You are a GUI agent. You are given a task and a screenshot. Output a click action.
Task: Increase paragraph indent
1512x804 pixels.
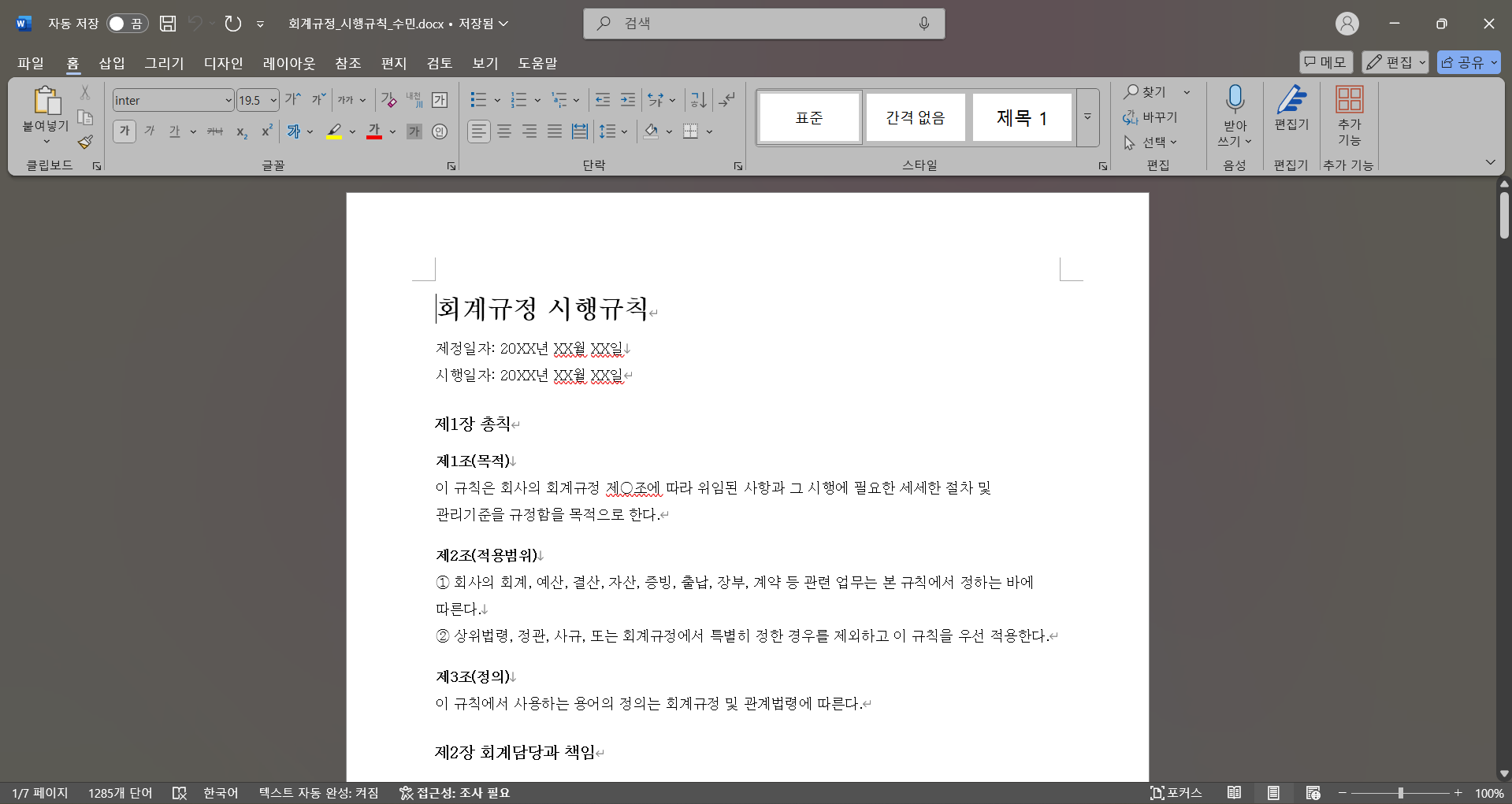pos(628,100)
